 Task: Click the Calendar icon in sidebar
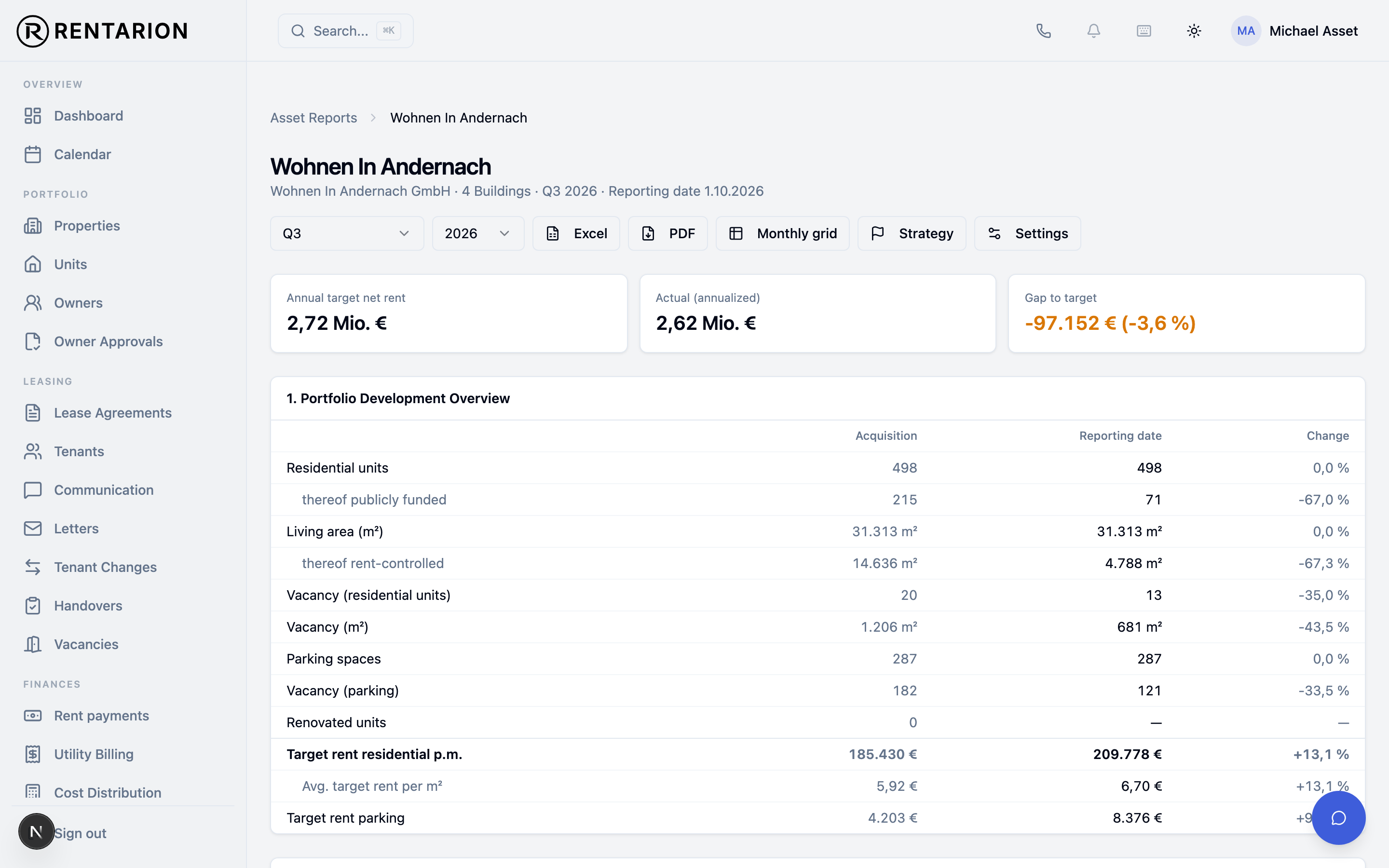(33, 154)
